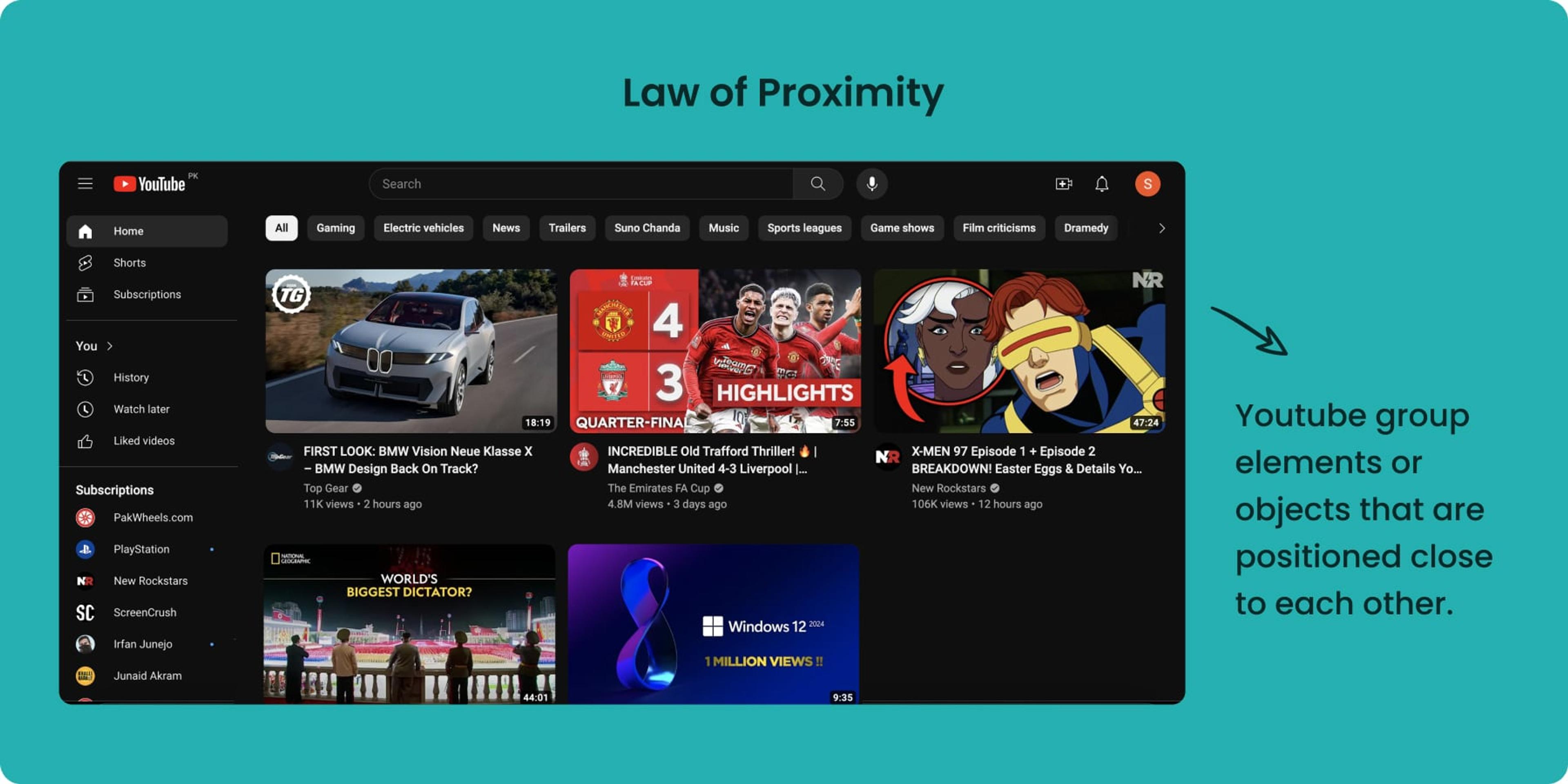Viewport: 1568px width, 784px height.
Task: Open title 'X-MEN 97 Episode 1 + Episode 2'
Action: pyautogui.click(x=1026, y=459)
